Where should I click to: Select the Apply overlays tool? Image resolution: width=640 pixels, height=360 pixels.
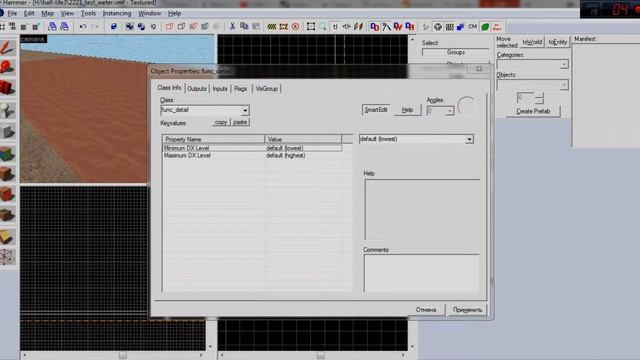(7, 215)
